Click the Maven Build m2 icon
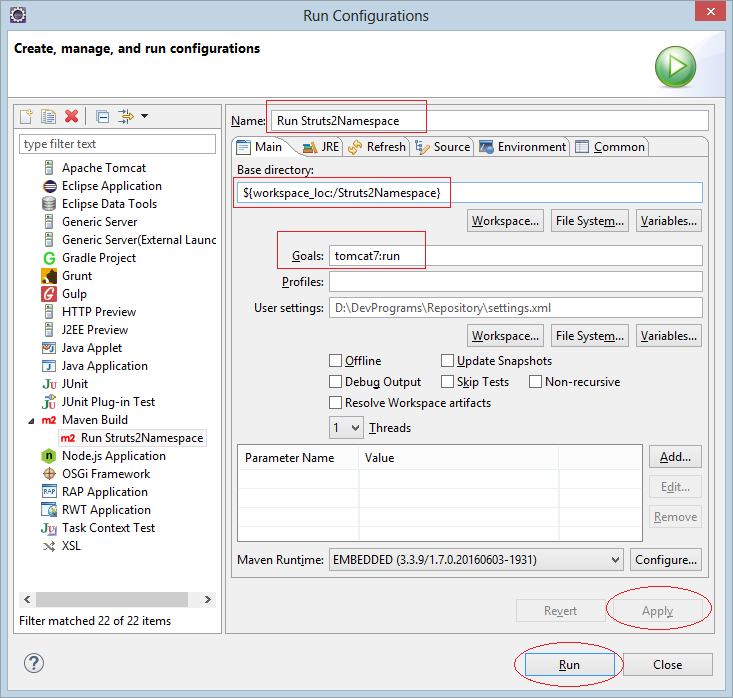This screenshot has width=733, height=698. click(49, 420)
